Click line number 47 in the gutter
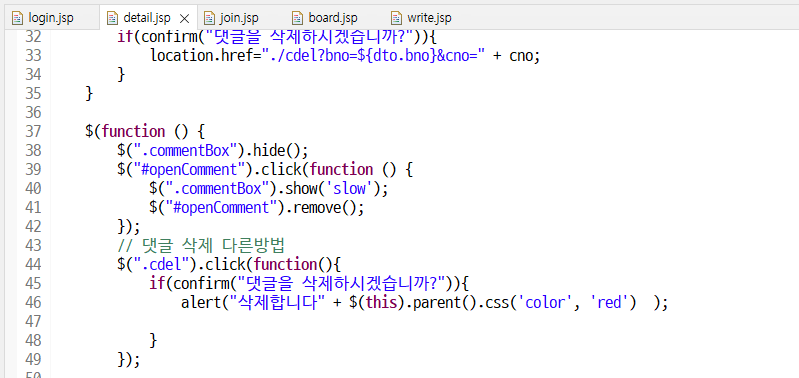 (x=33, y=321)
